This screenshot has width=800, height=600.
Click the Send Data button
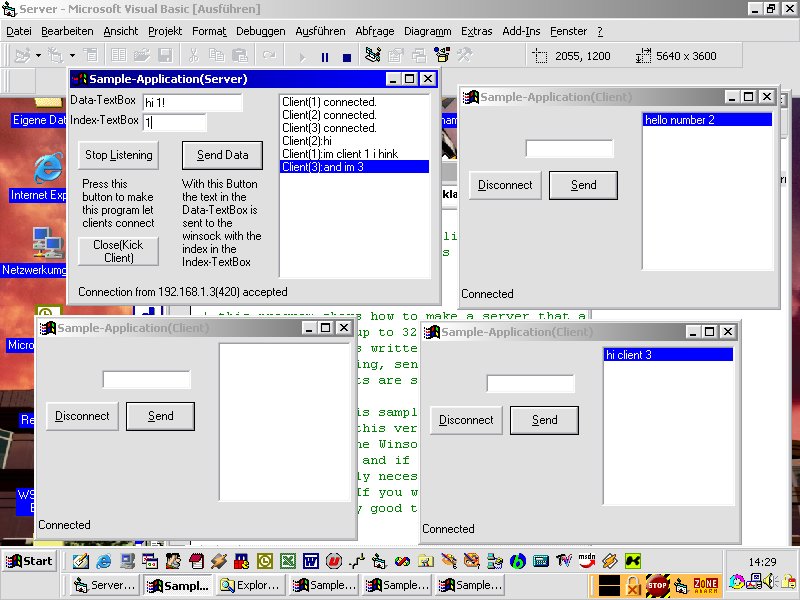(222, 155)
